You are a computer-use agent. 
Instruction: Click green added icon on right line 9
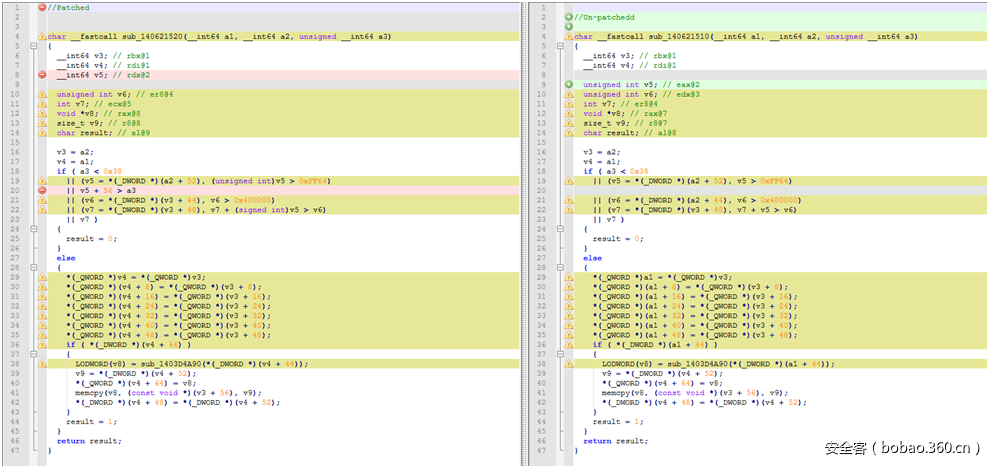(569, 85)
